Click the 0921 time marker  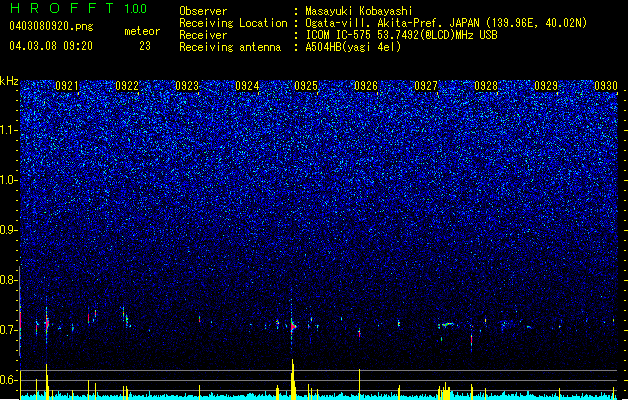pos(67,86)
